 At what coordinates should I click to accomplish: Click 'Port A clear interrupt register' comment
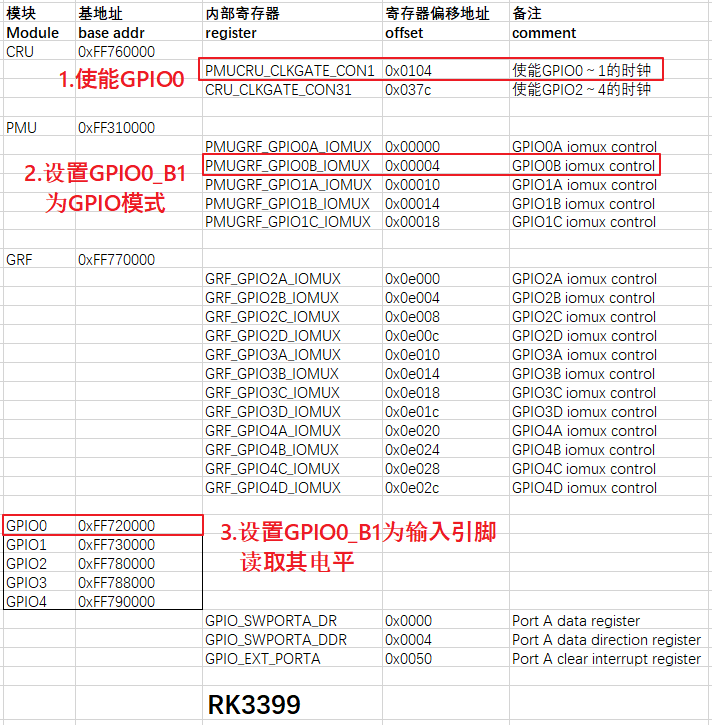[x=607, y=658]
